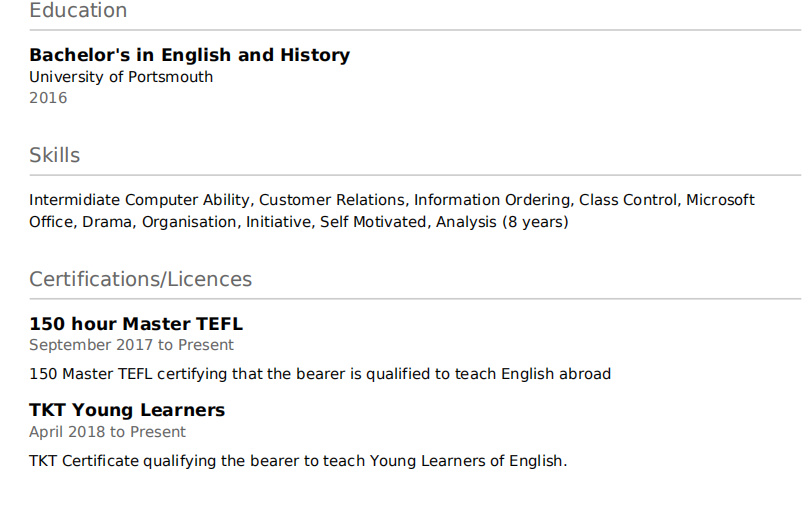The image size is (806, 507).
Task: Click the 150 Master TEFL description sentence
Action: (319, 374)
